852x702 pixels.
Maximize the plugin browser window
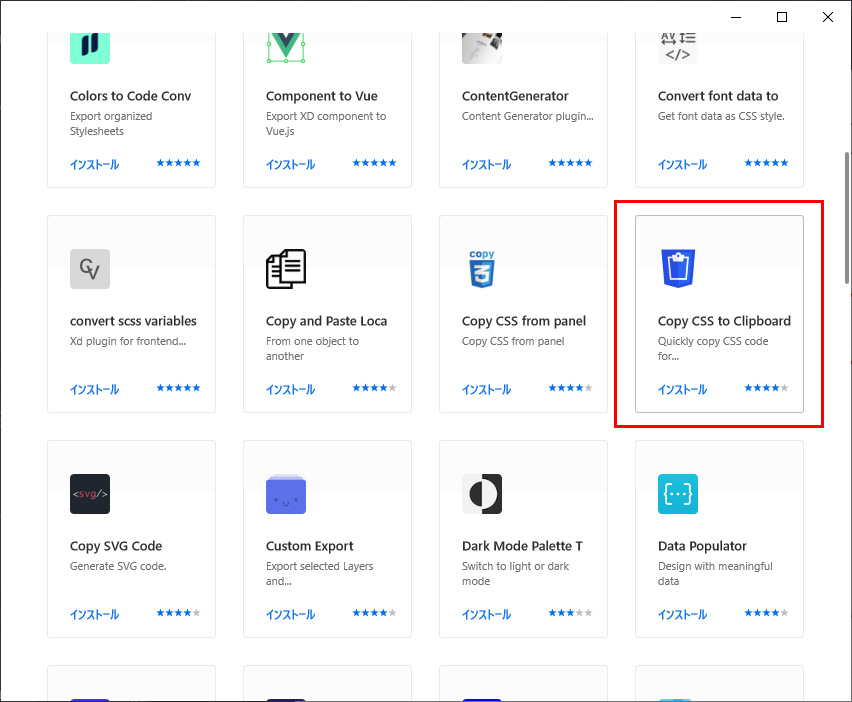782,17
